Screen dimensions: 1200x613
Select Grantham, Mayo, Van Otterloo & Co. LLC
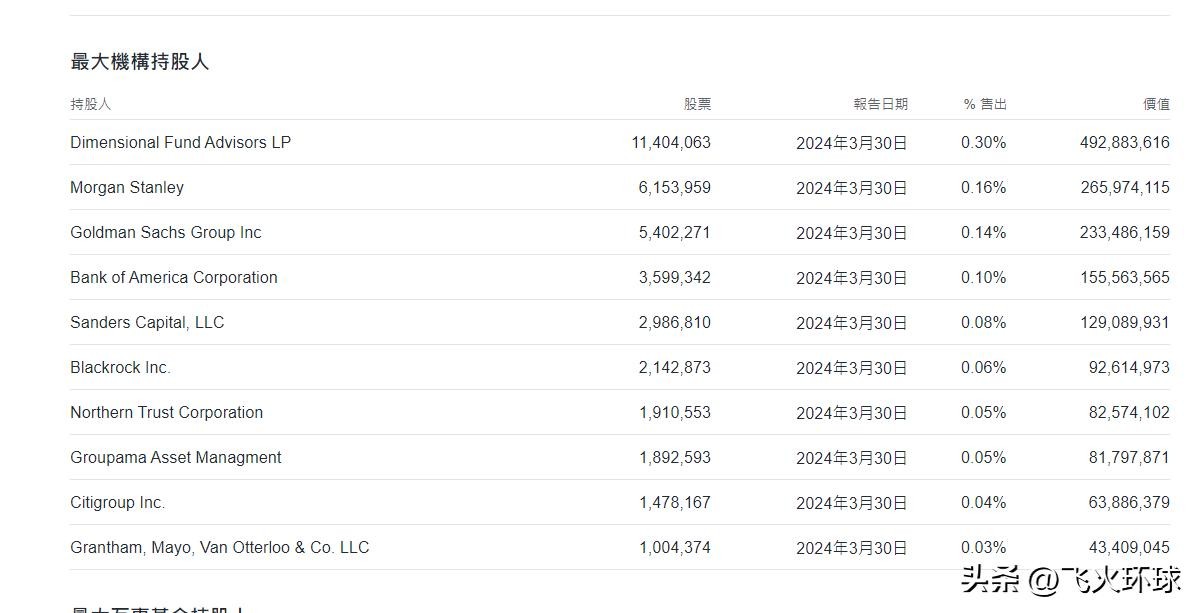219,547
